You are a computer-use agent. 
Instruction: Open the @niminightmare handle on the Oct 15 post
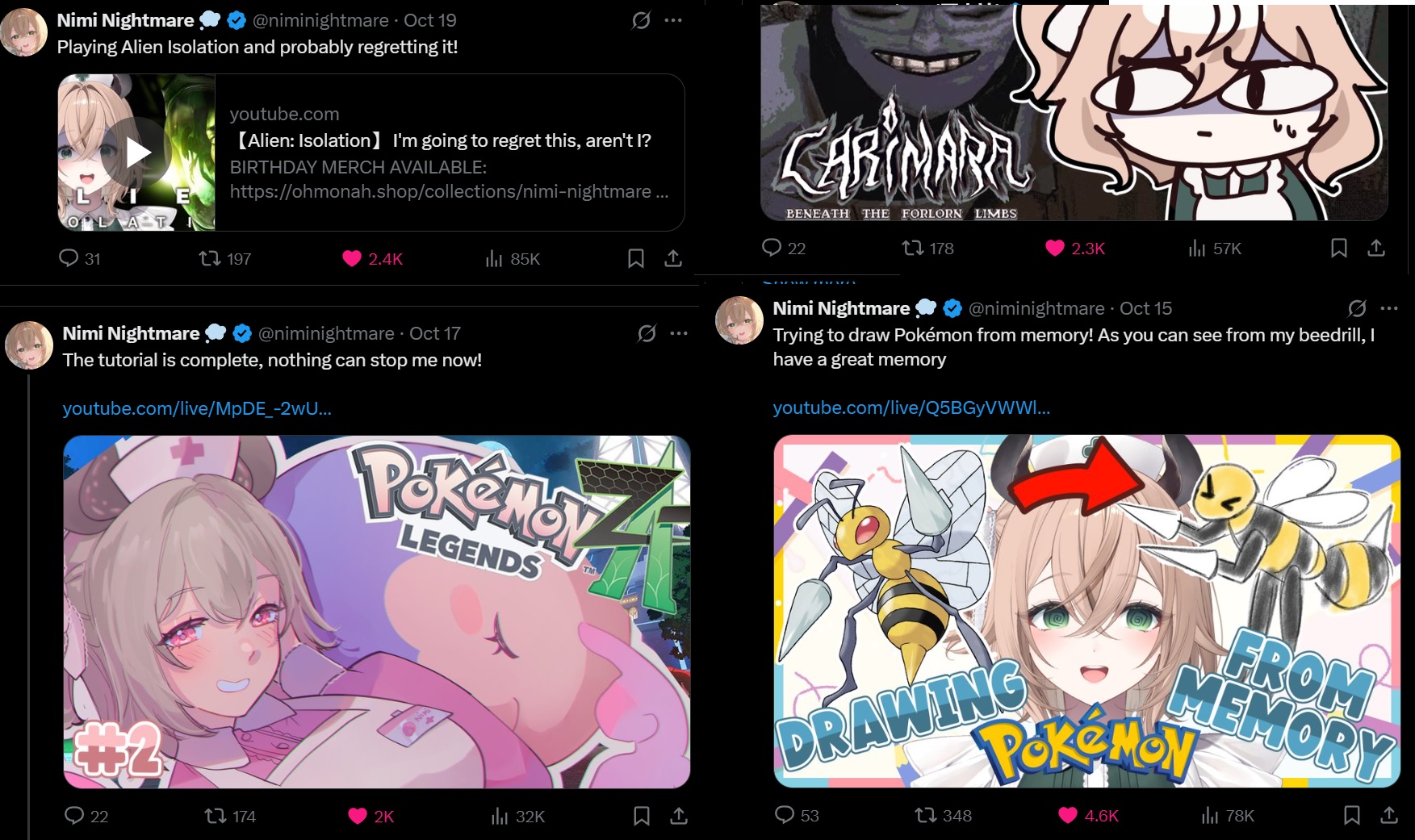1036,308
